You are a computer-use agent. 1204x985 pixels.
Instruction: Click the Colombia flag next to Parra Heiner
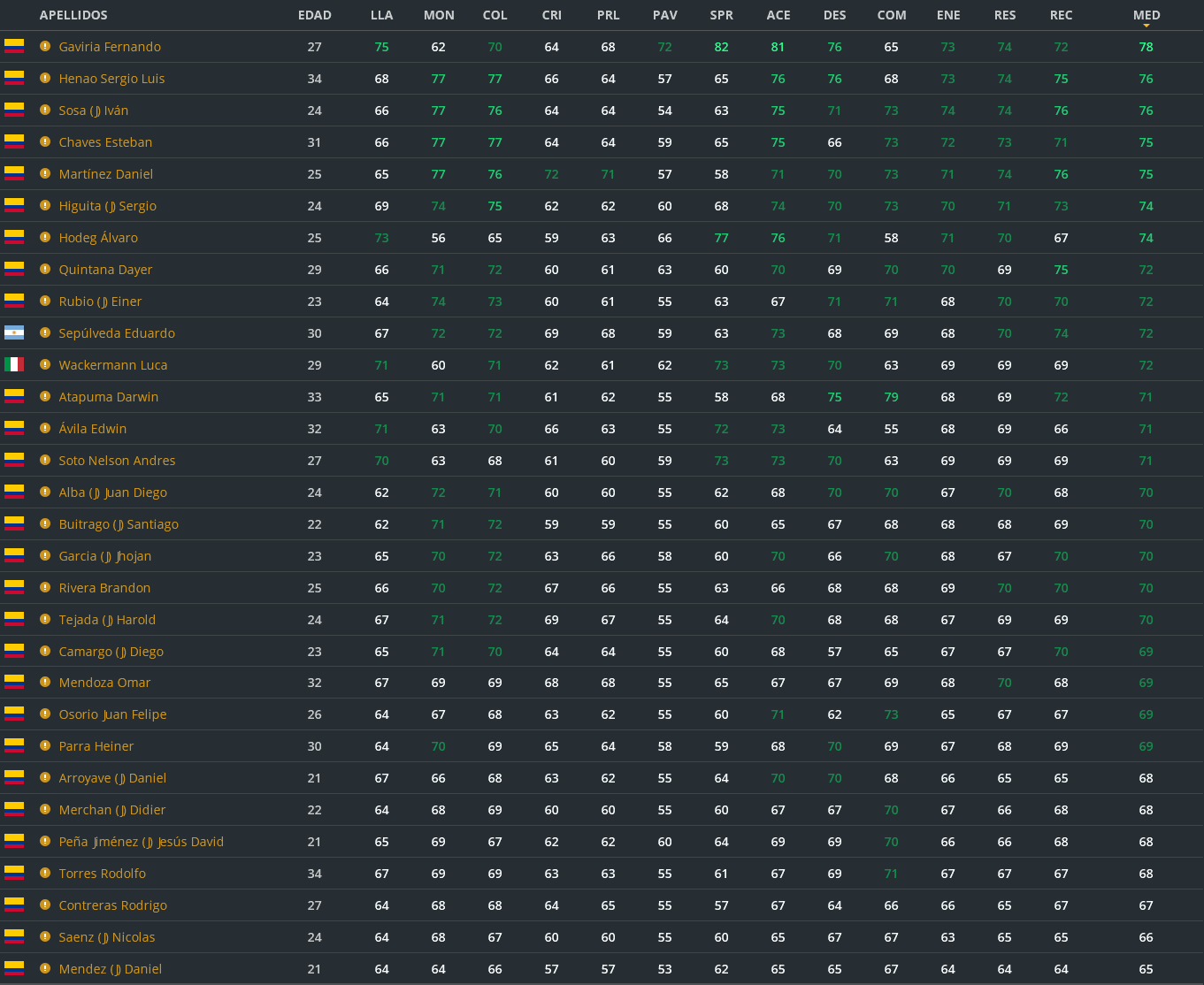(14, 745)
